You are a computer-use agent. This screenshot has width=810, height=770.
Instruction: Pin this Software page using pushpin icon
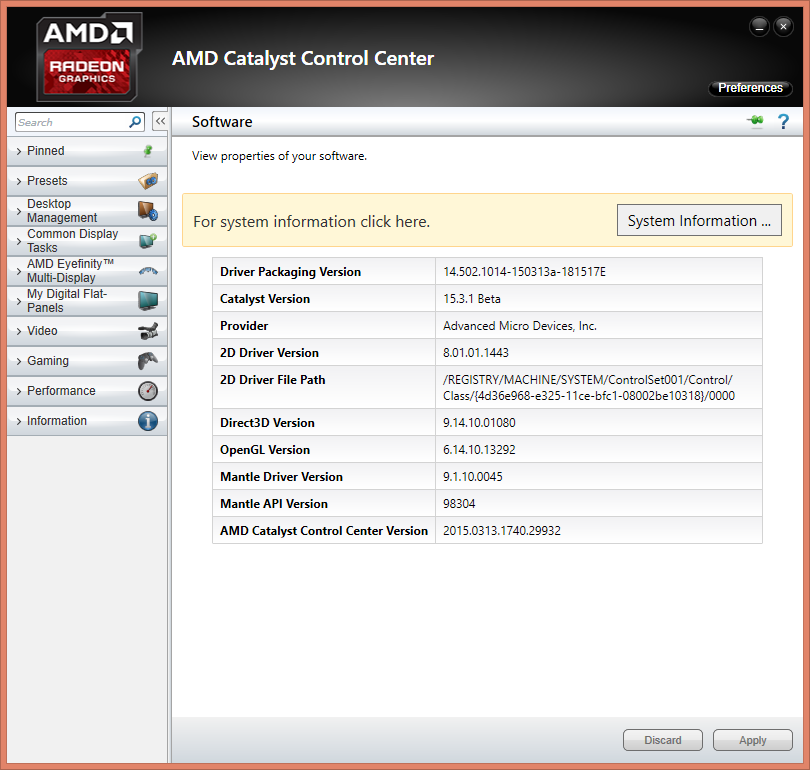pyautogui.click(x=756, y=121)
